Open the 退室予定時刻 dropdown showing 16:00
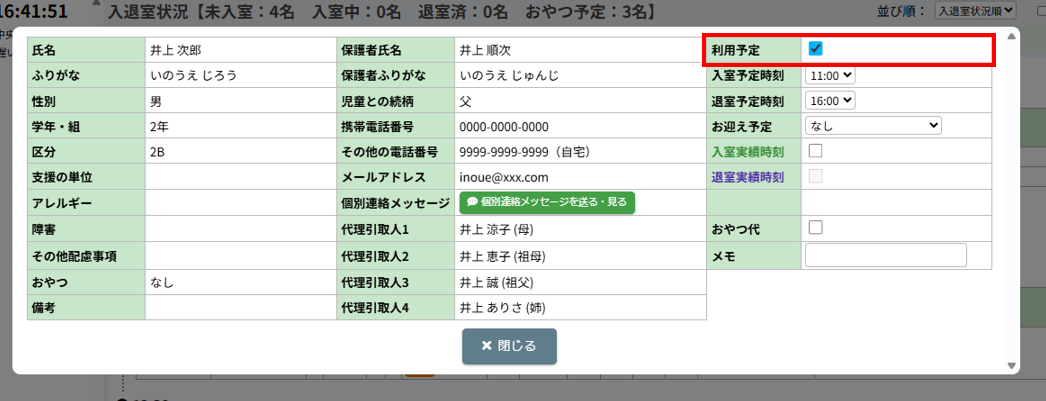Viewport: 1046px width, 401px height. pos(831,100)
